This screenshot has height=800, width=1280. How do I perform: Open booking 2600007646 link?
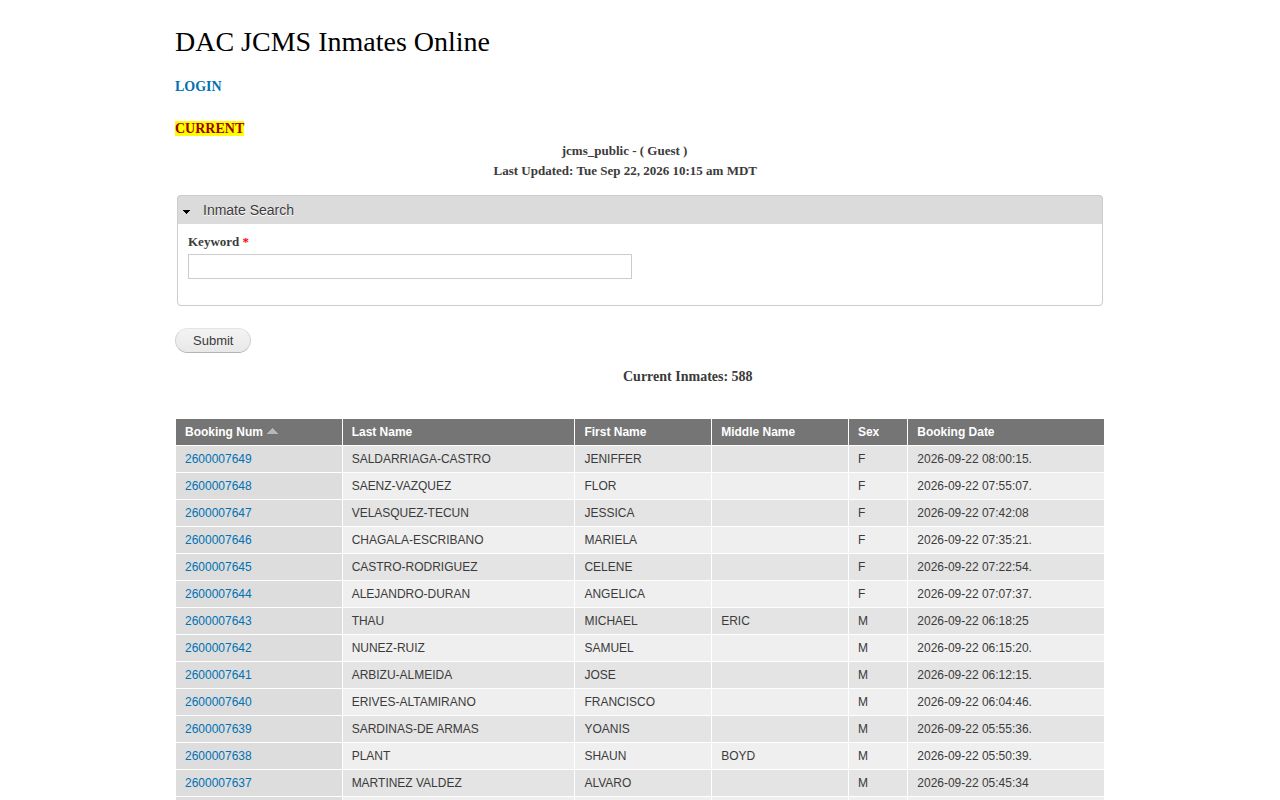[x=218, y=540]
